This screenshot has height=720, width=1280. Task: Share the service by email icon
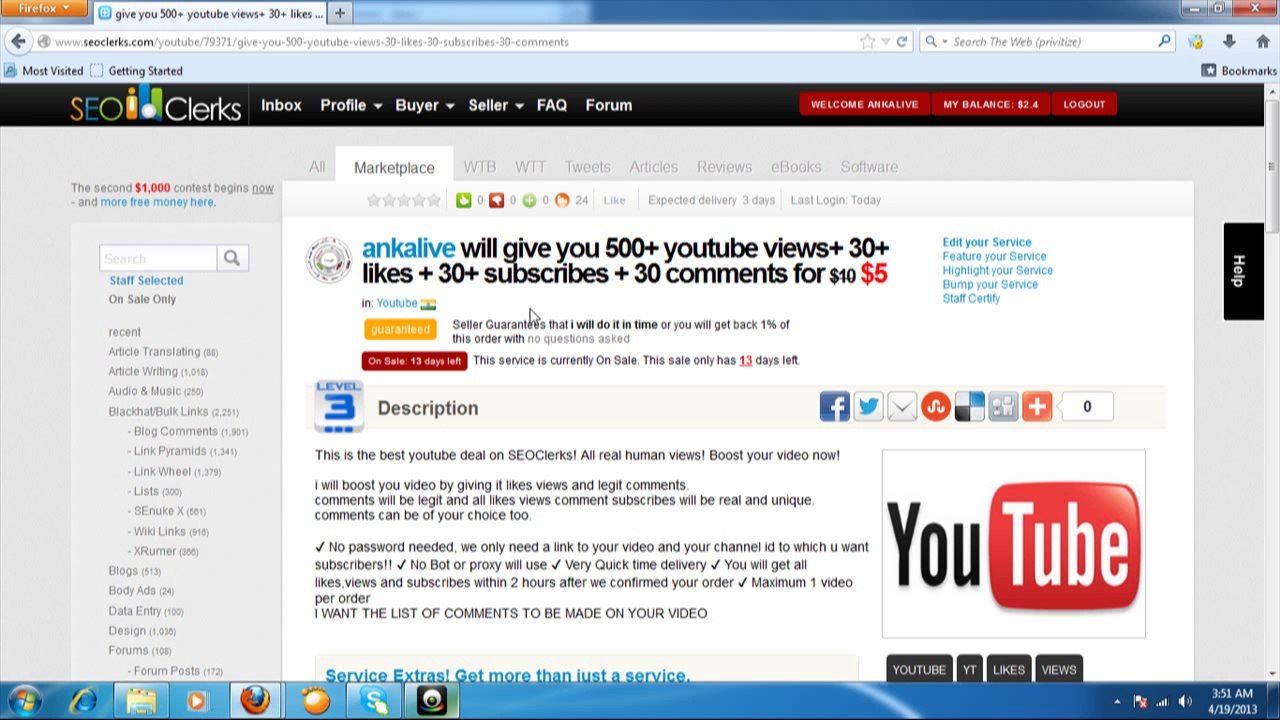pyautogui.click(x=902, y=407)
